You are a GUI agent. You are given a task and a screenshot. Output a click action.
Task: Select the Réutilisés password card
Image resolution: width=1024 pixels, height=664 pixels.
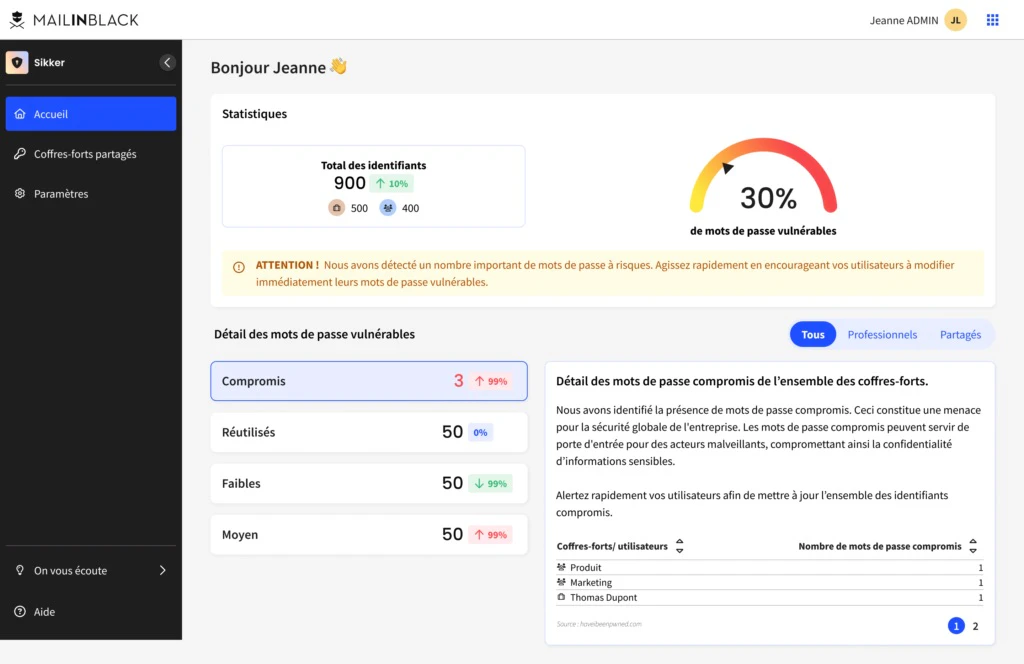pos(369,432)
